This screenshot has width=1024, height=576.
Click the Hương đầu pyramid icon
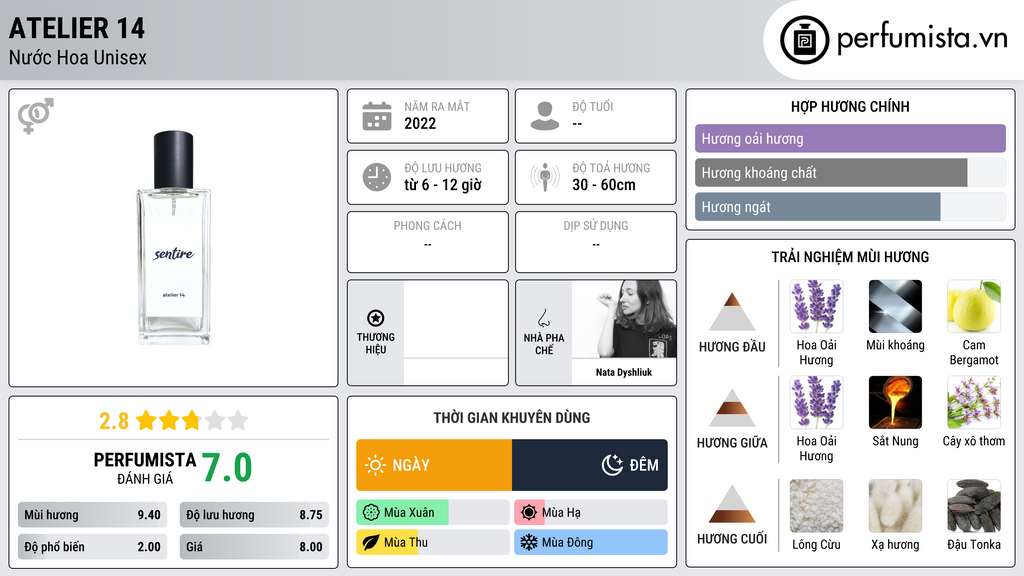pyautogui.click(x=732, y=312)
